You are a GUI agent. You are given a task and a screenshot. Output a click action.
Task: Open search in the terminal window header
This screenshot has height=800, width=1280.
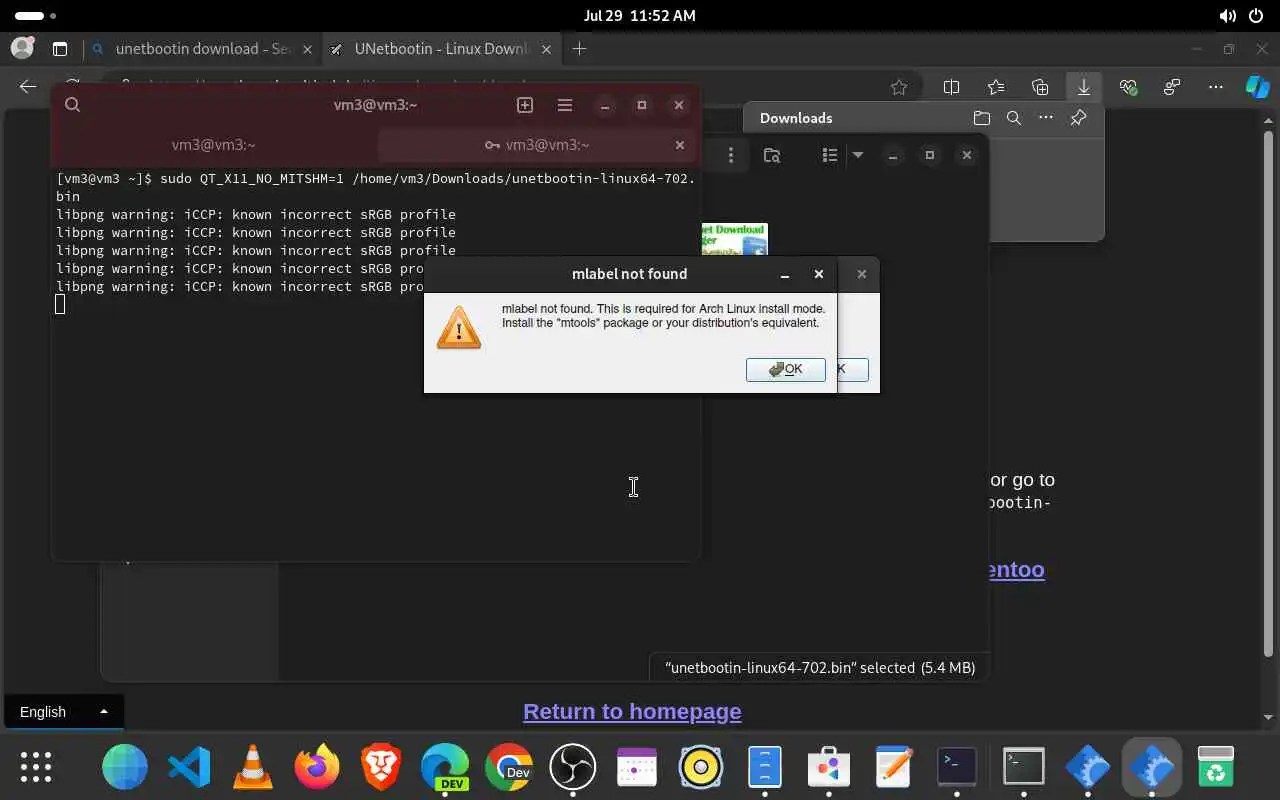(73, 105)
